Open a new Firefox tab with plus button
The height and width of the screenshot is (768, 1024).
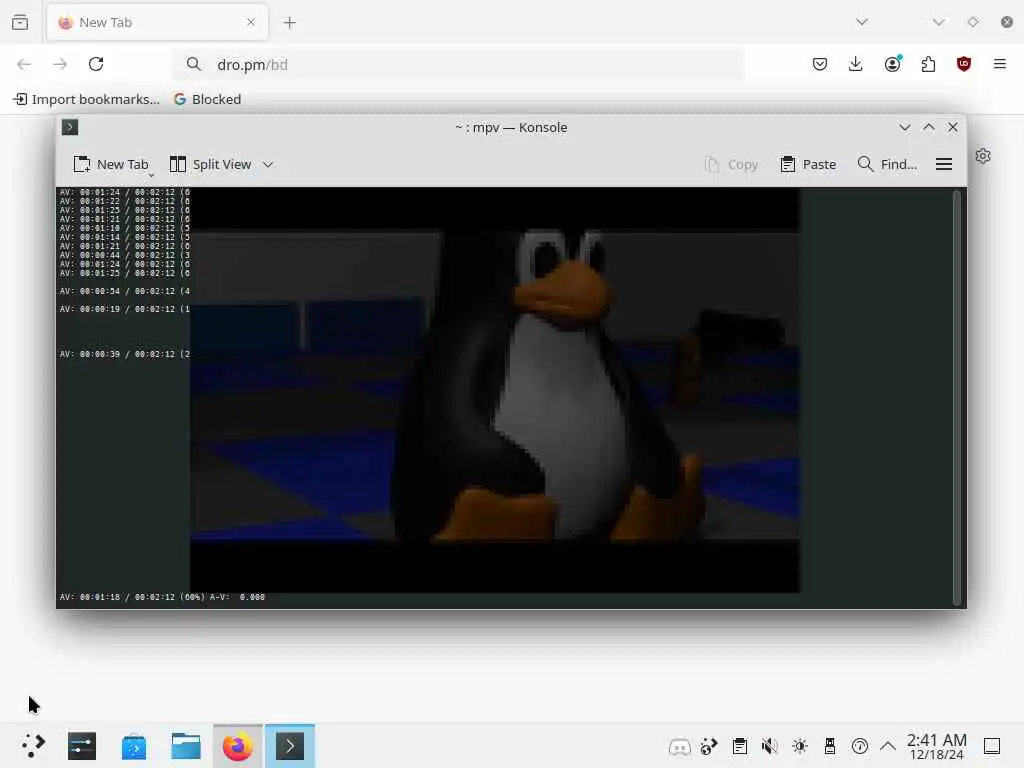[289, 23]
